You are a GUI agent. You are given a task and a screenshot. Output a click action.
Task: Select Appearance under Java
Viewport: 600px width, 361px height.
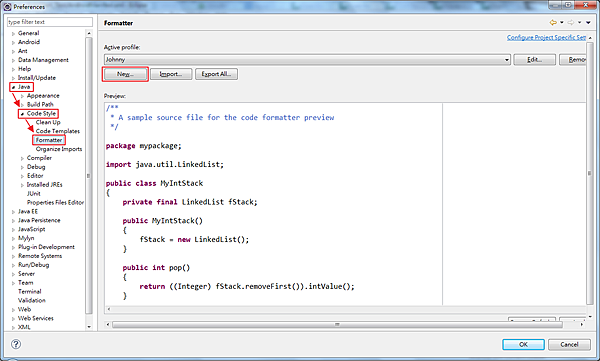pos(43,96)
